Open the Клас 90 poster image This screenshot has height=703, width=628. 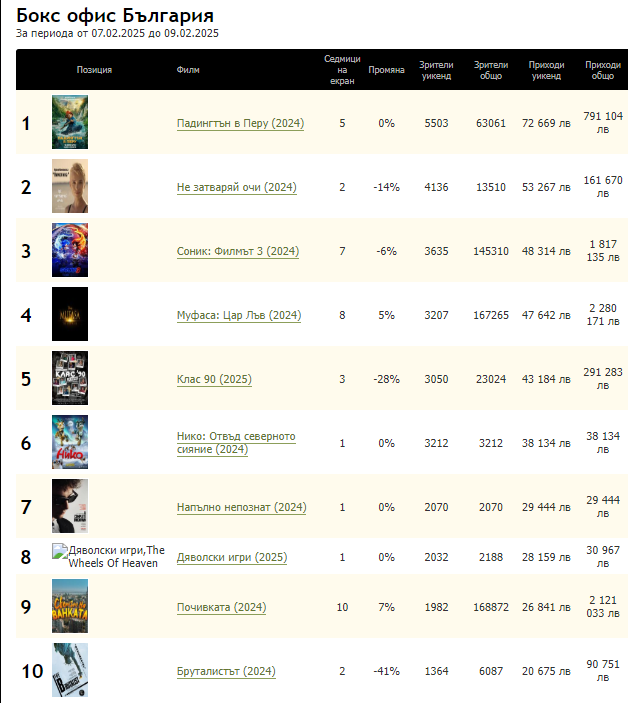click(x=70, y=378)
